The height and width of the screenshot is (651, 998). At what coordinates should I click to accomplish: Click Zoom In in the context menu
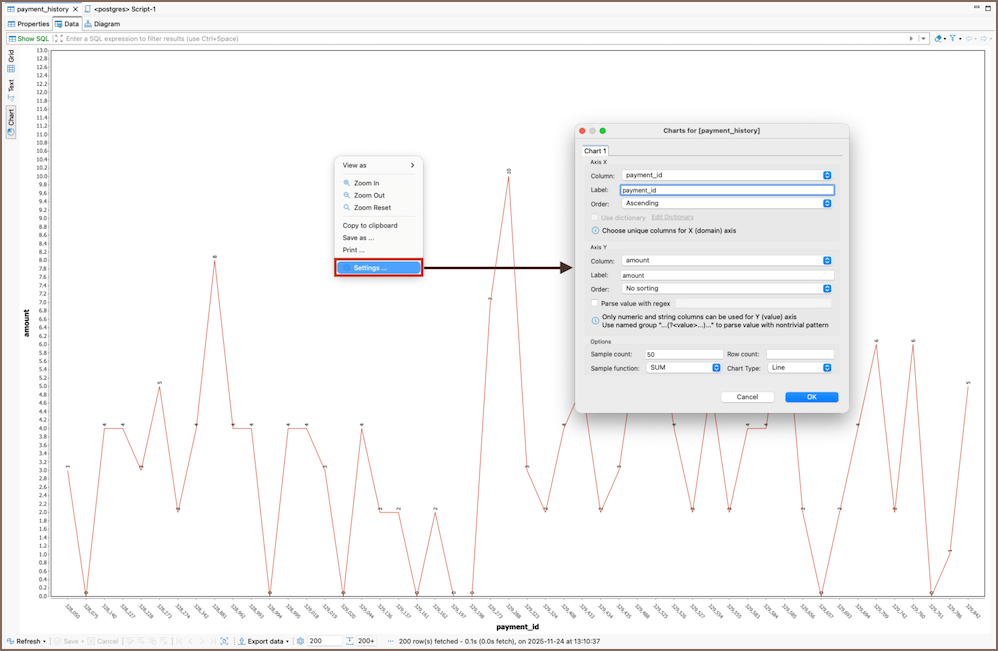[x=366, y=183]
